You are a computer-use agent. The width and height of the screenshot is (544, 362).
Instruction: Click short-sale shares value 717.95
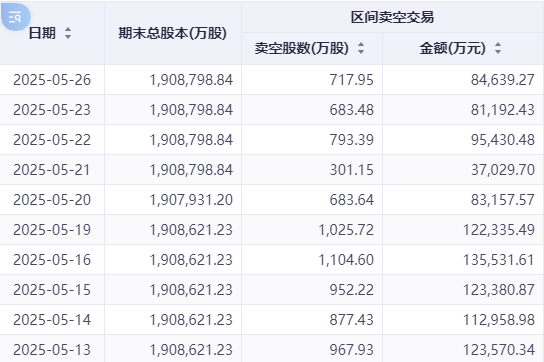click(x=351, y=80)
